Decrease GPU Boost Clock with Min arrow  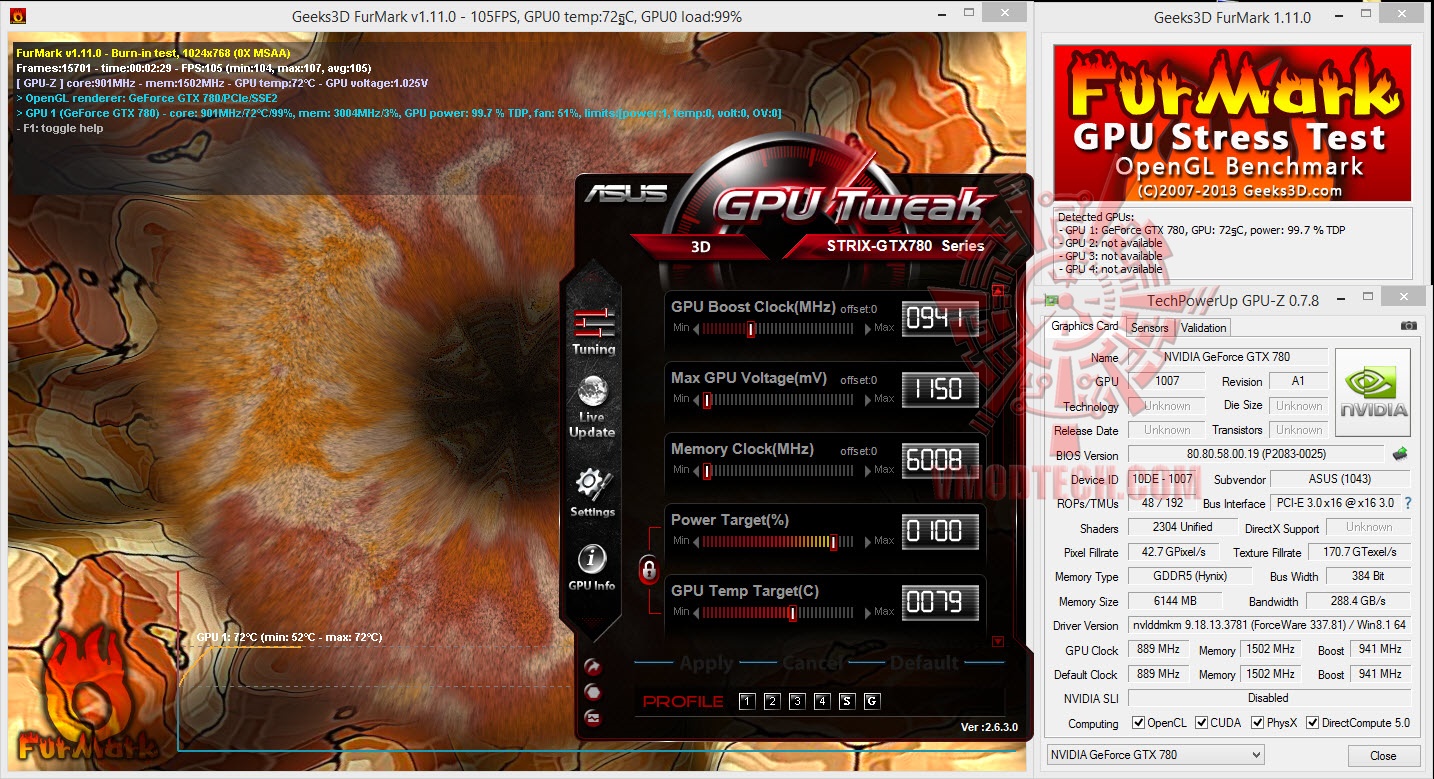pyautogui.click(x=697, y=328)
